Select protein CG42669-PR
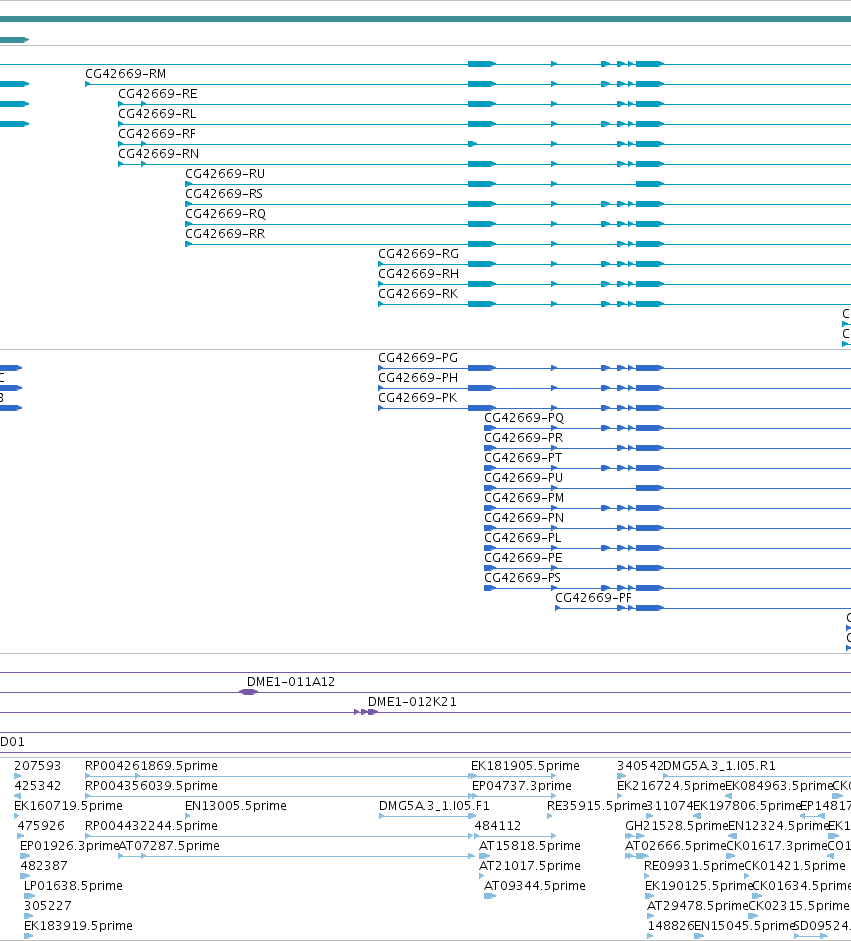 (x=523, y=437)
